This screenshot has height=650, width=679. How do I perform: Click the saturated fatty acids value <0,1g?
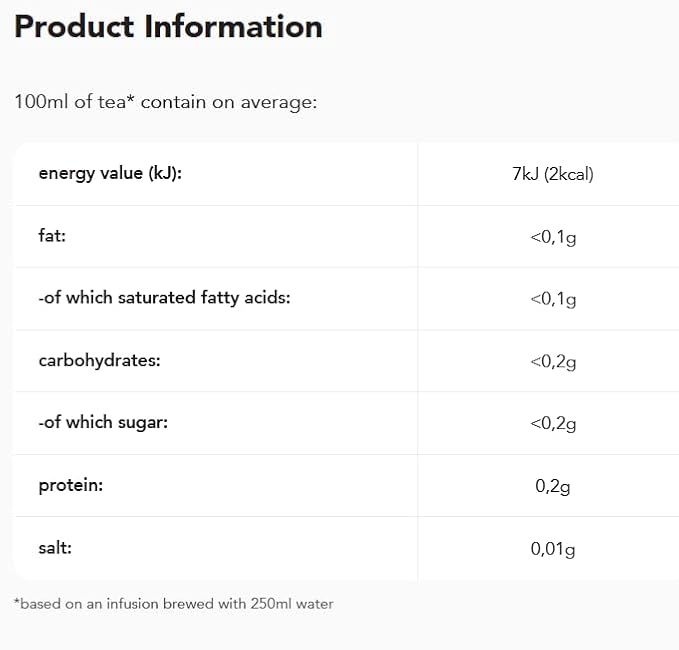(x=553, y=299)
